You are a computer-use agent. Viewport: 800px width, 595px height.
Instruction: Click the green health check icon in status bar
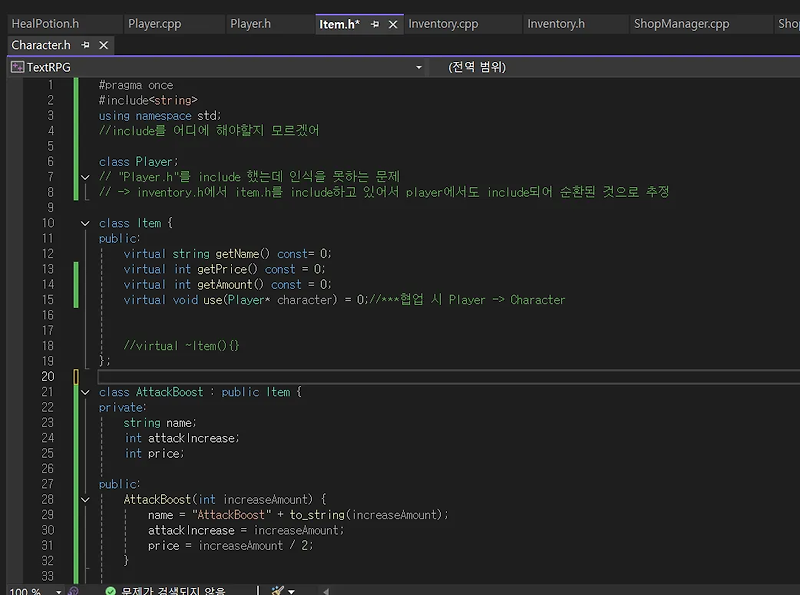tap(110, 590)
